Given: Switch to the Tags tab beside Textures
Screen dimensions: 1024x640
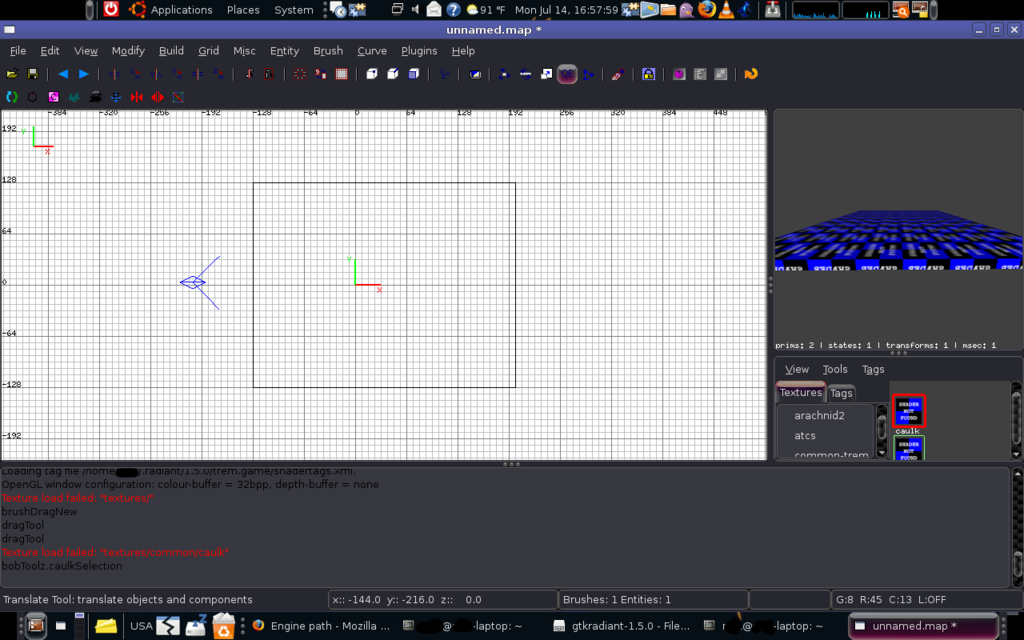Looking at the screenshot, I should click(x=841, y=392).
